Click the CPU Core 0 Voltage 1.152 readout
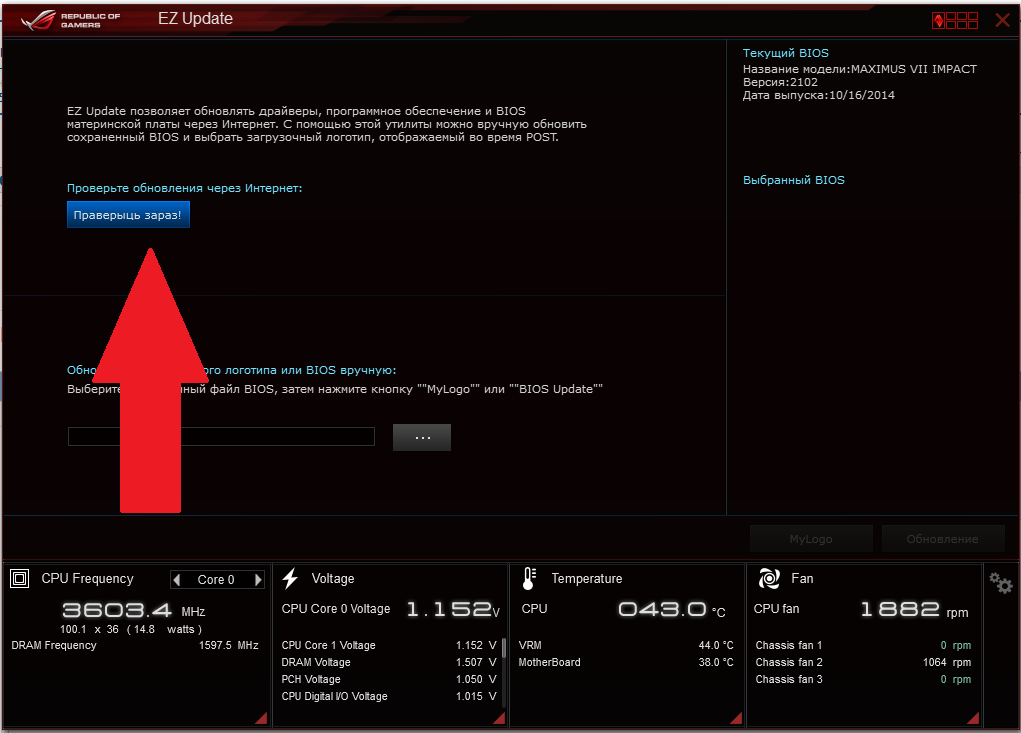This screenshot has height=733, width=1021. 453,609
